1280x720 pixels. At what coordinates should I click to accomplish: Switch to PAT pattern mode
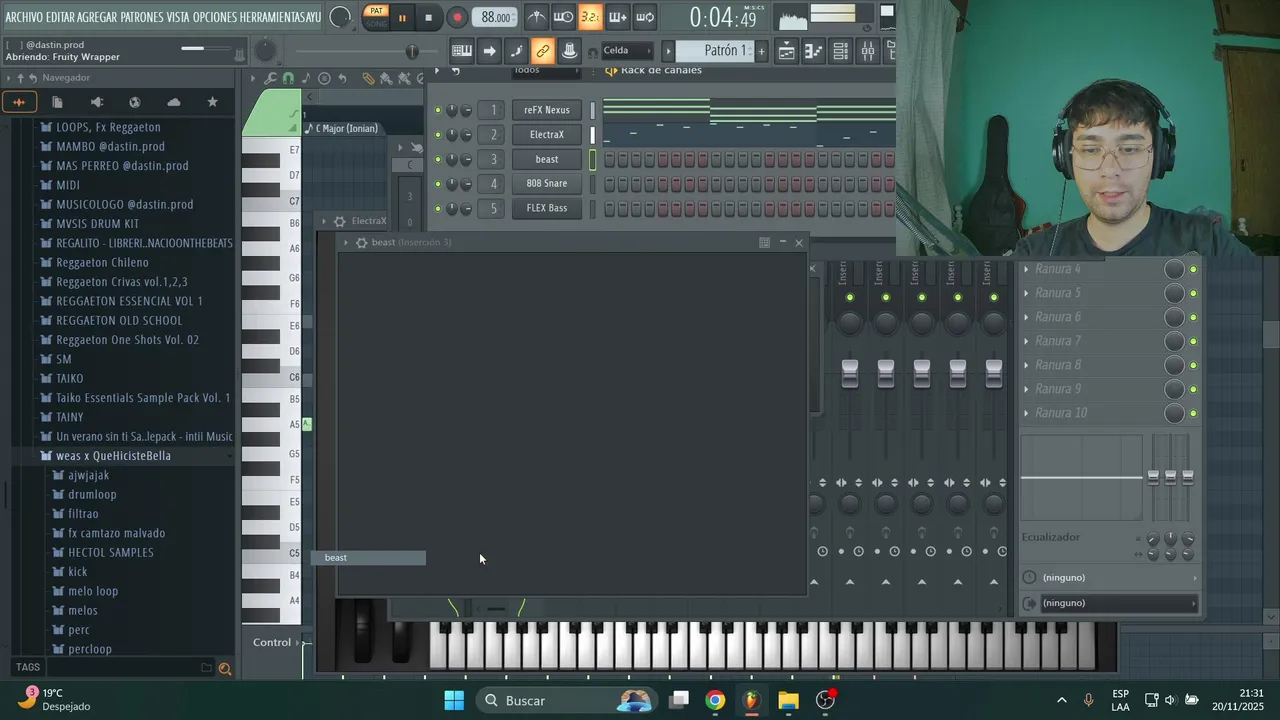click(376, 11)
